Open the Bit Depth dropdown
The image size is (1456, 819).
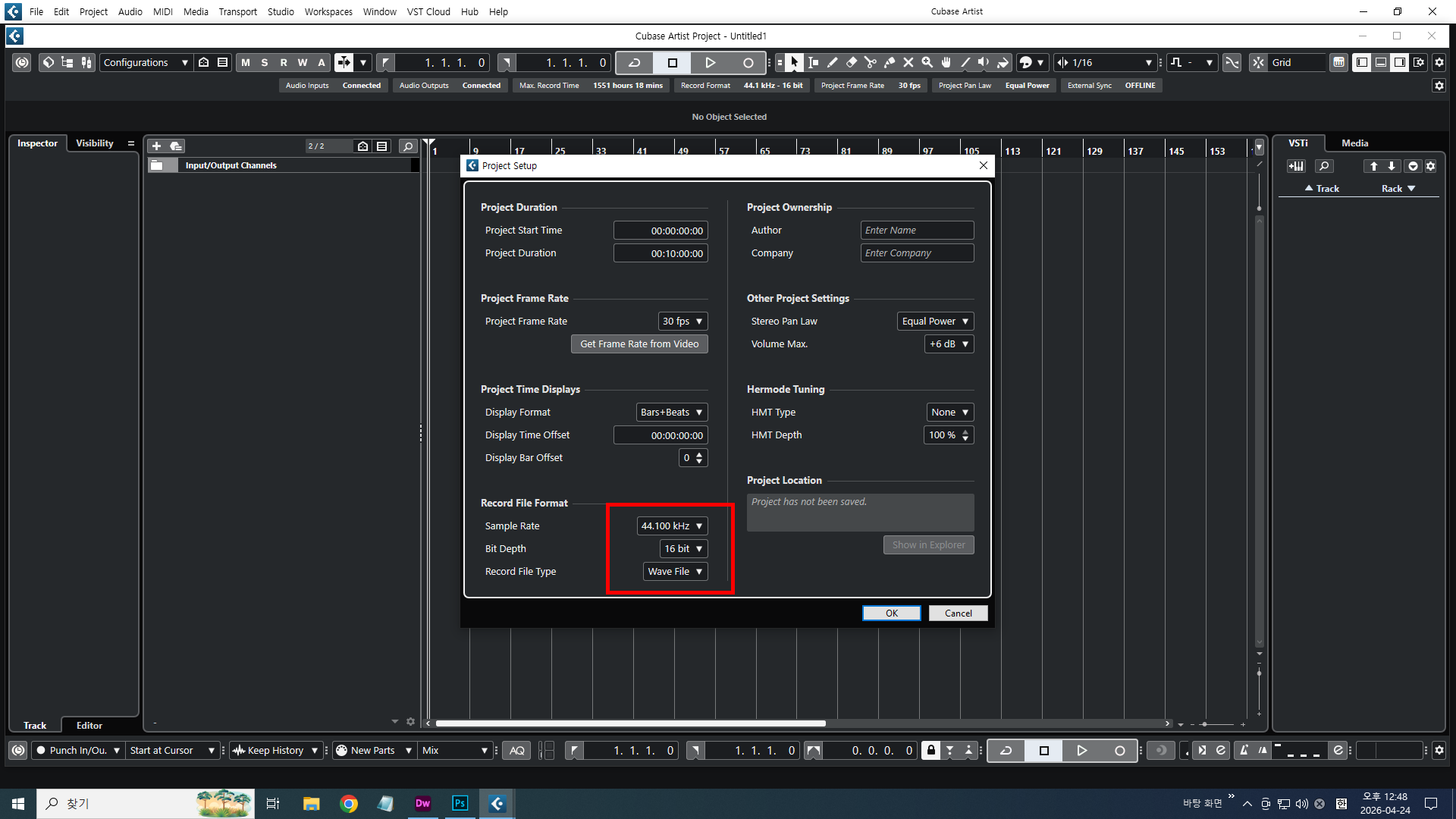coord(684,548)
